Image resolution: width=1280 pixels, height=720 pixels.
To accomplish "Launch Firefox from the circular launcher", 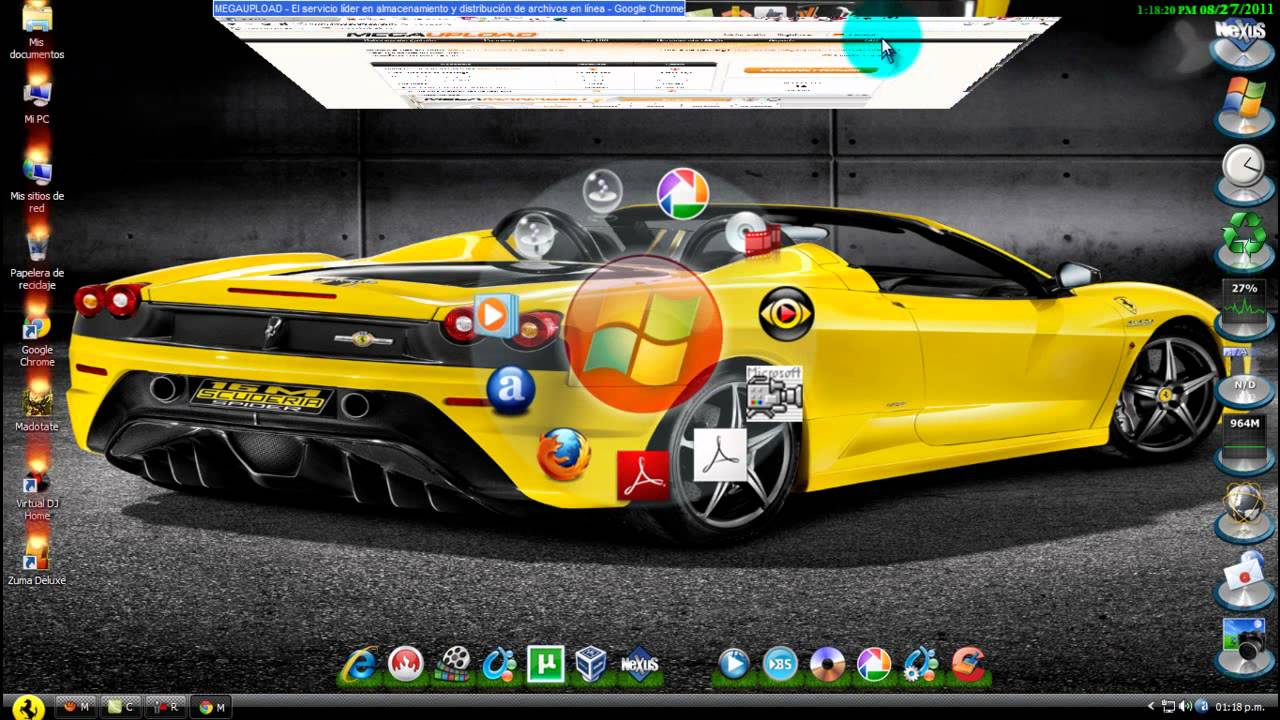I will [564, 455].
